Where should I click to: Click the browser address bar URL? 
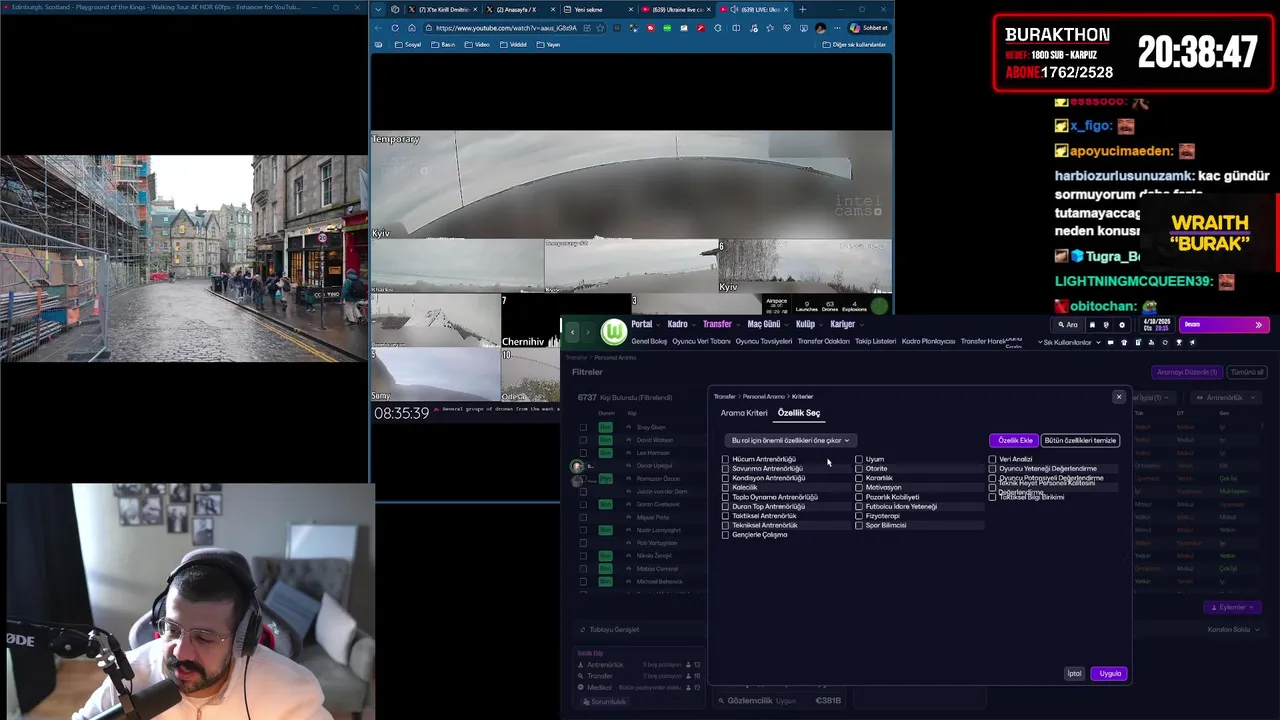(506, 28)
